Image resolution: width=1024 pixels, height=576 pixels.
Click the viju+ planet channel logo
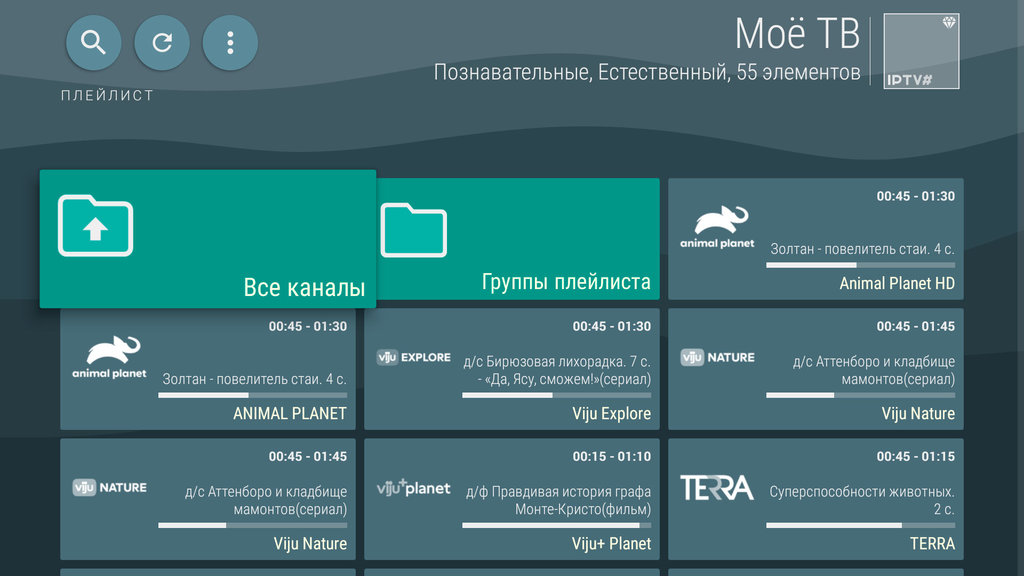414,489
